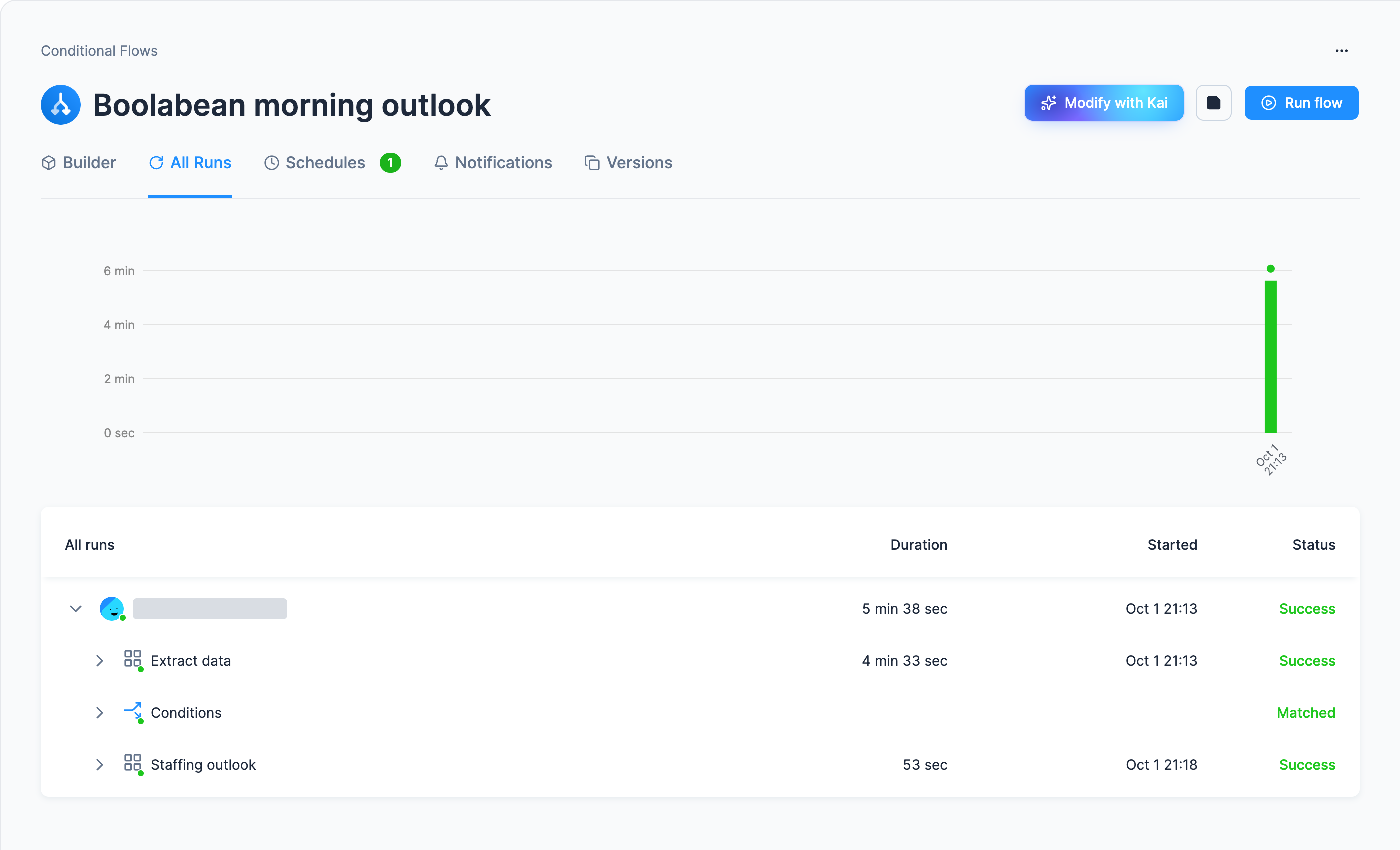The width and height of the screenshot is (1400, 850).
Task: Click the Extract data grid icon
Action: pos(133,660)
